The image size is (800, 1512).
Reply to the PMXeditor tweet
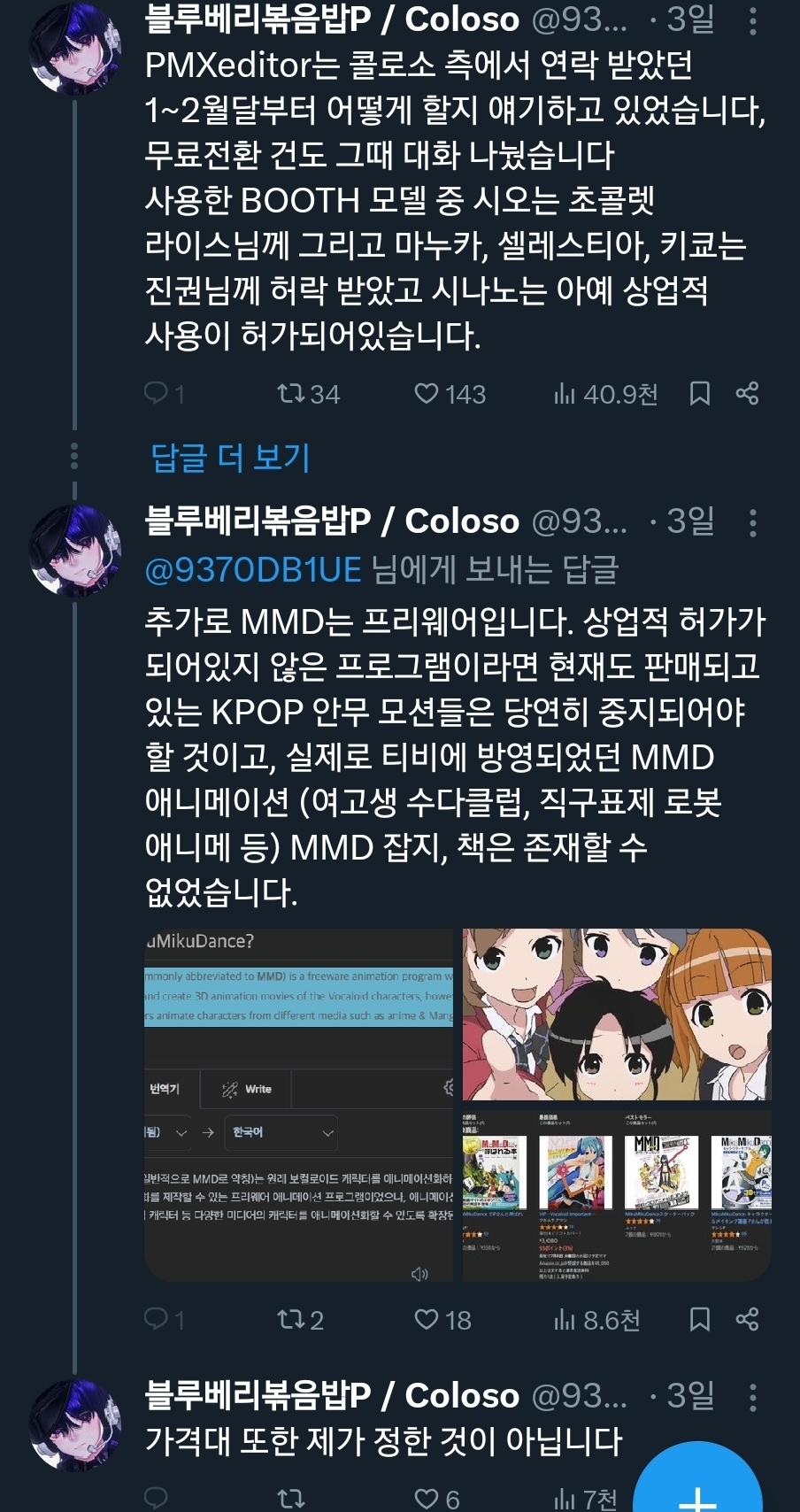click(x=164, y=394)
